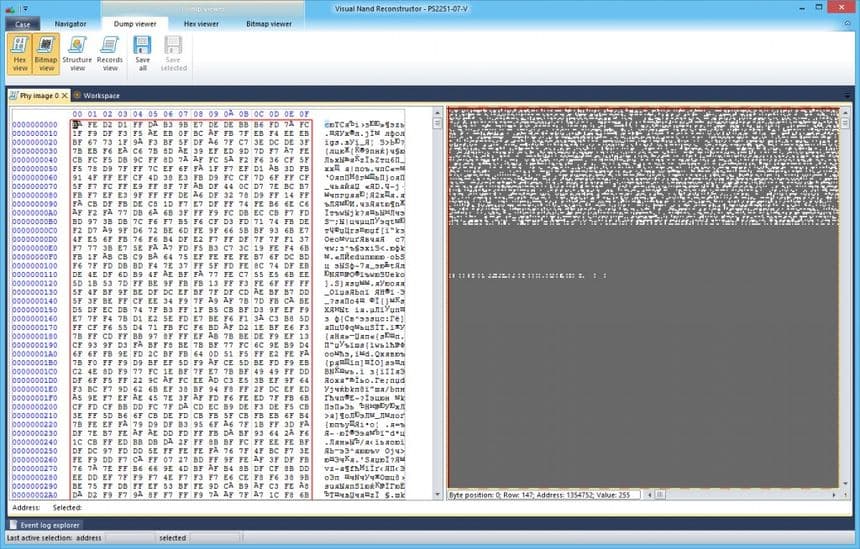Image resolution: width=860 pixels, height=549 pixels.
Task: Click the hex pane scroll down arrow
Action: pos(437,496)
